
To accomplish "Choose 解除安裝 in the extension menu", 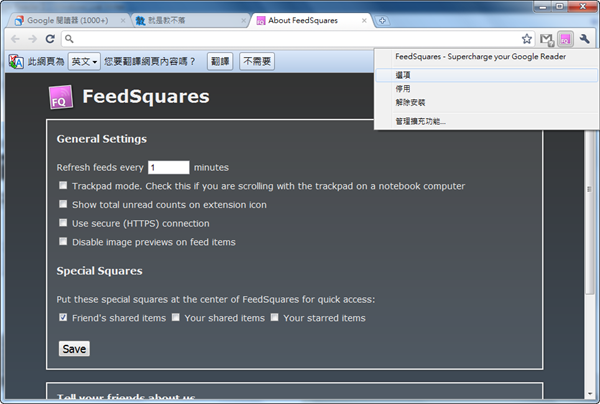I will click(486, 103).
